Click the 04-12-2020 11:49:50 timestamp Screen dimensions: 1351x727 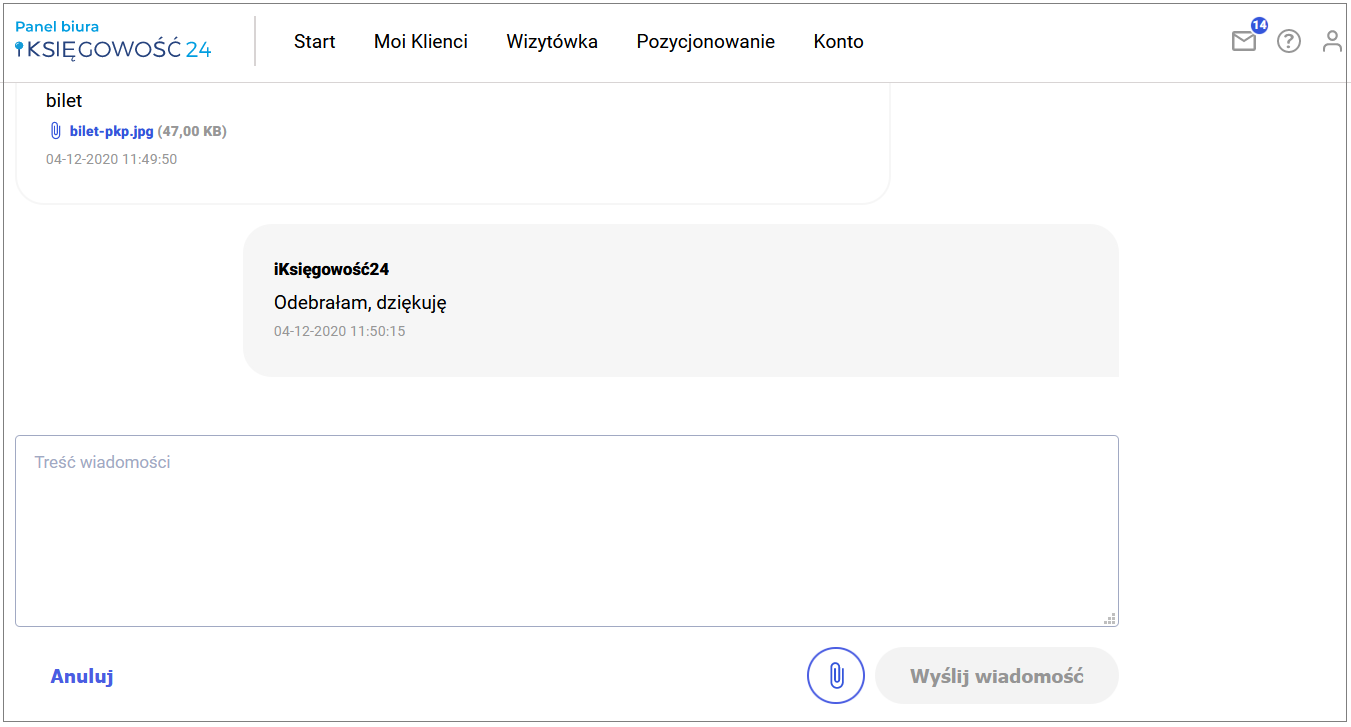[x=111, y=159]
